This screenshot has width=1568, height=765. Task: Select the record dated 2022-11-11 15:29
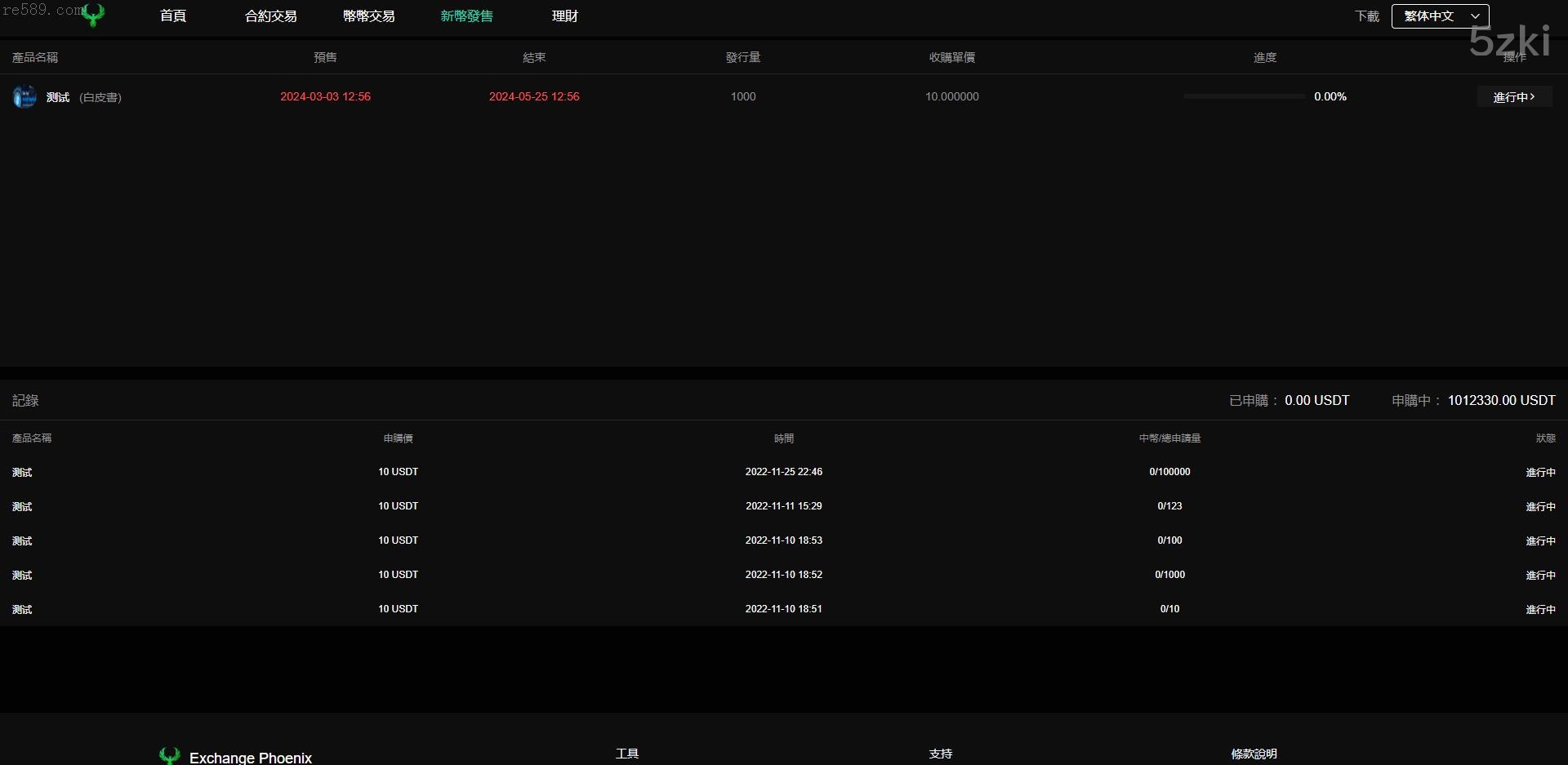(x=783, y=506)
